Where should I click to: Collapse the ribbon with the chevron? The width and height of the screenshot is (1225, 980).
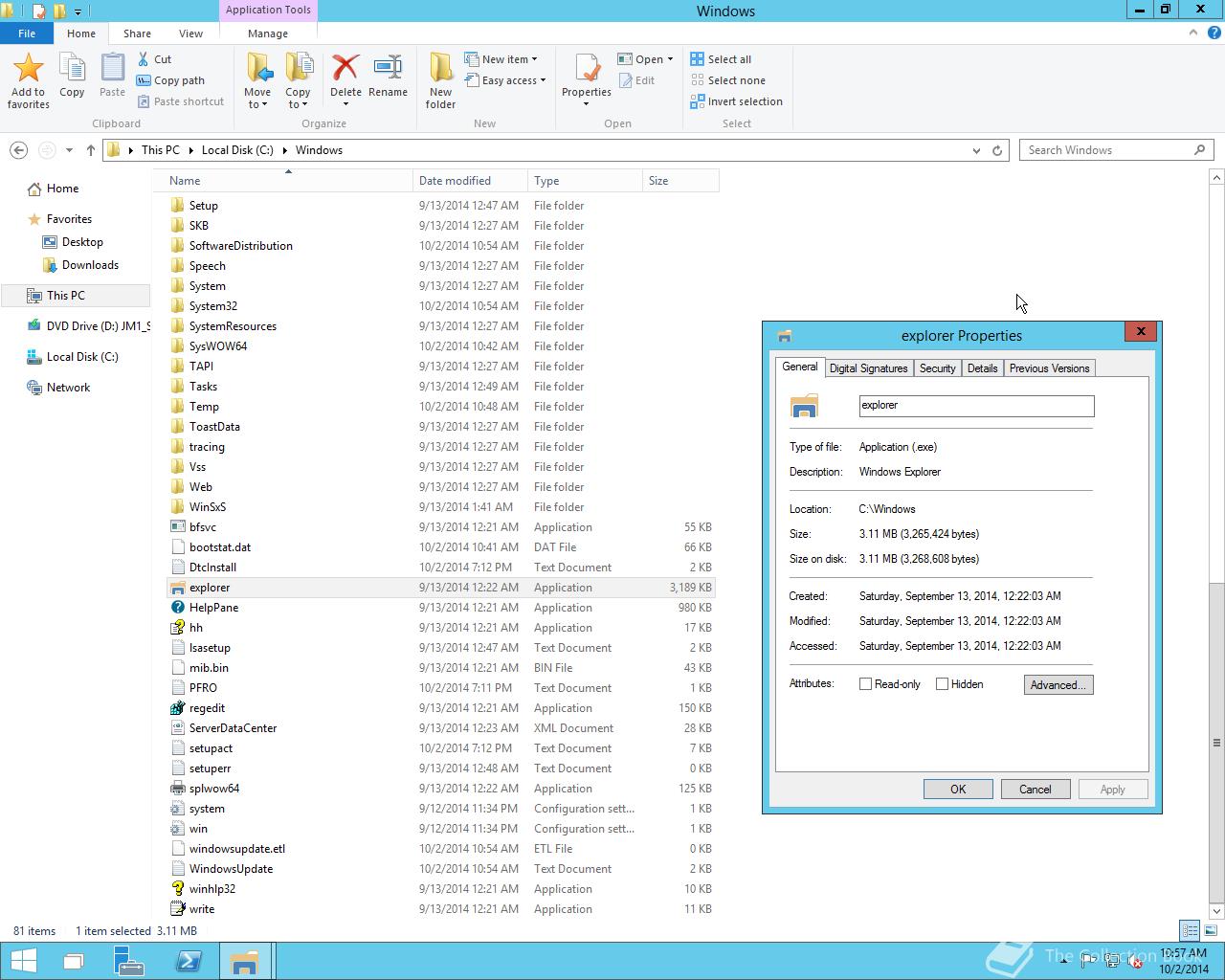(1192, 33)
